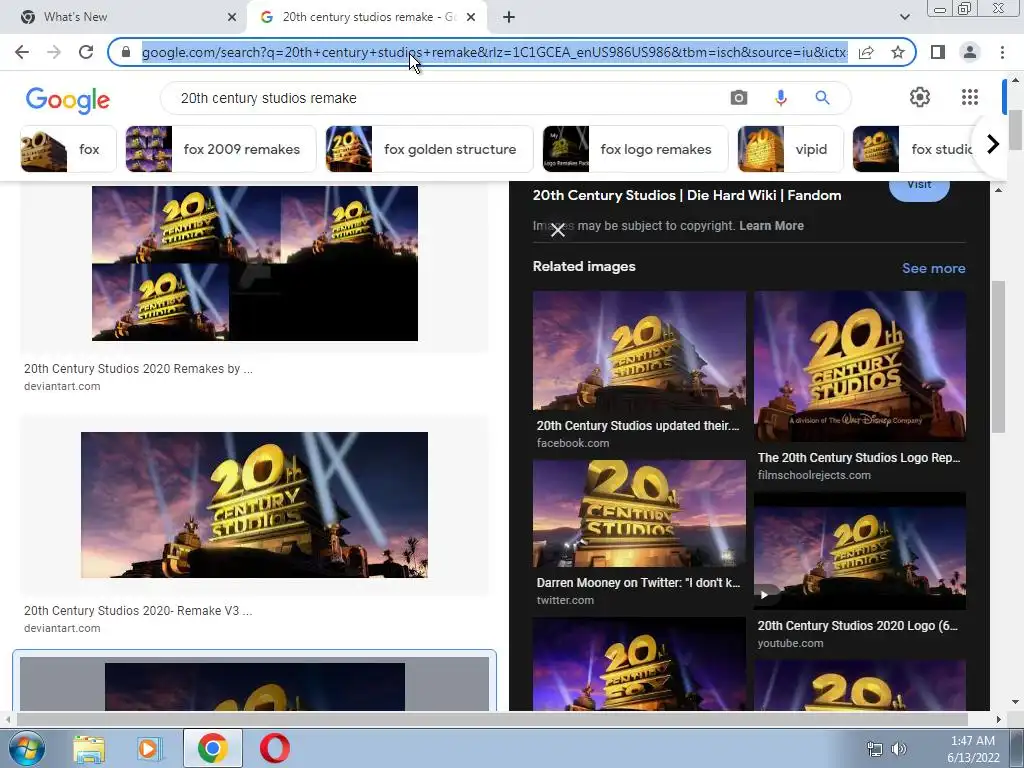Click the blue search magnifier icon
This screenshot has width=1024, height=768.
822,98
